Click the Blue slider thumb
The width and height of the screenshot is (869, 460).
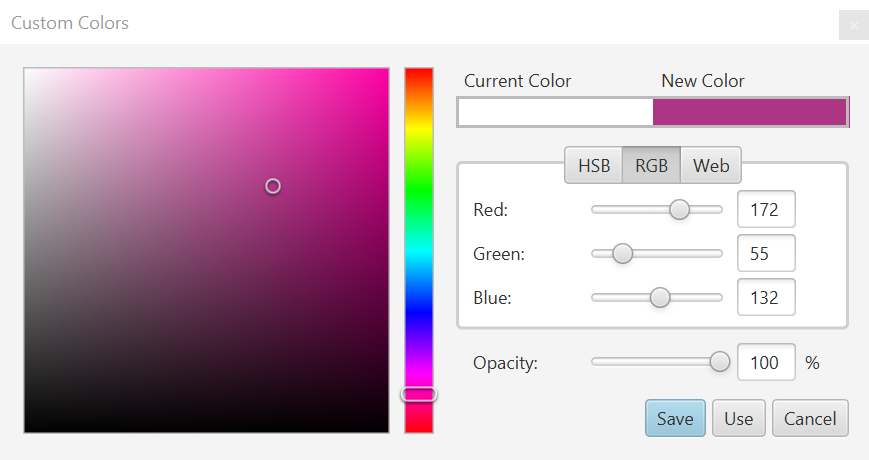tap(660, 298)
